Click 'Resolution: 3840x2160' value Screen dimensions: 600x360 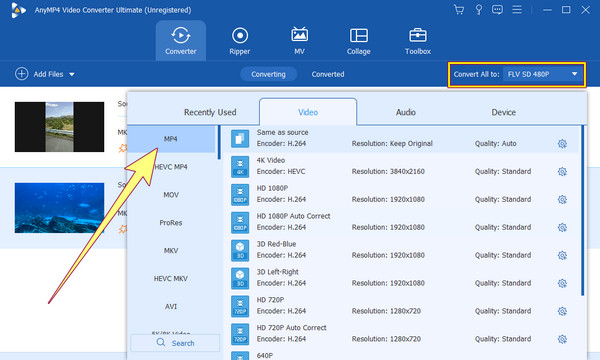click(x=388, y=171)
